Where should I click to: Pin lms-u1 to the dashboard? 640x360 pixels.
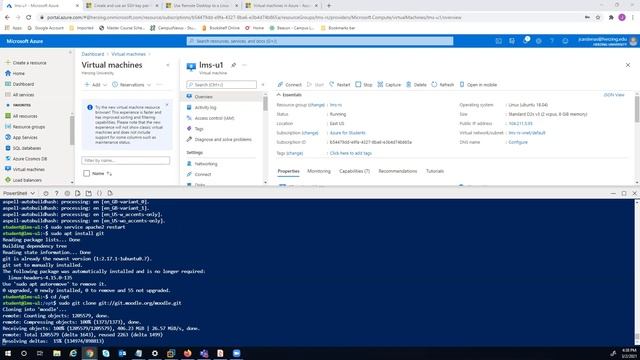233,65
